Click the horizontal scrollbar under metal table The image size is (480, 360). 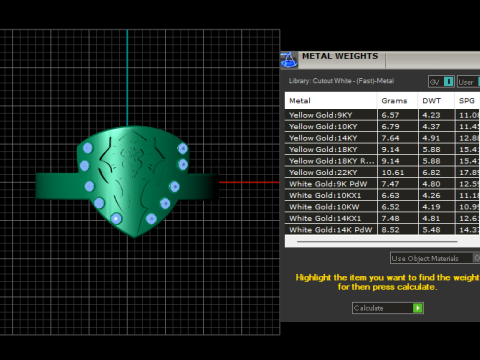pos(377,241)
